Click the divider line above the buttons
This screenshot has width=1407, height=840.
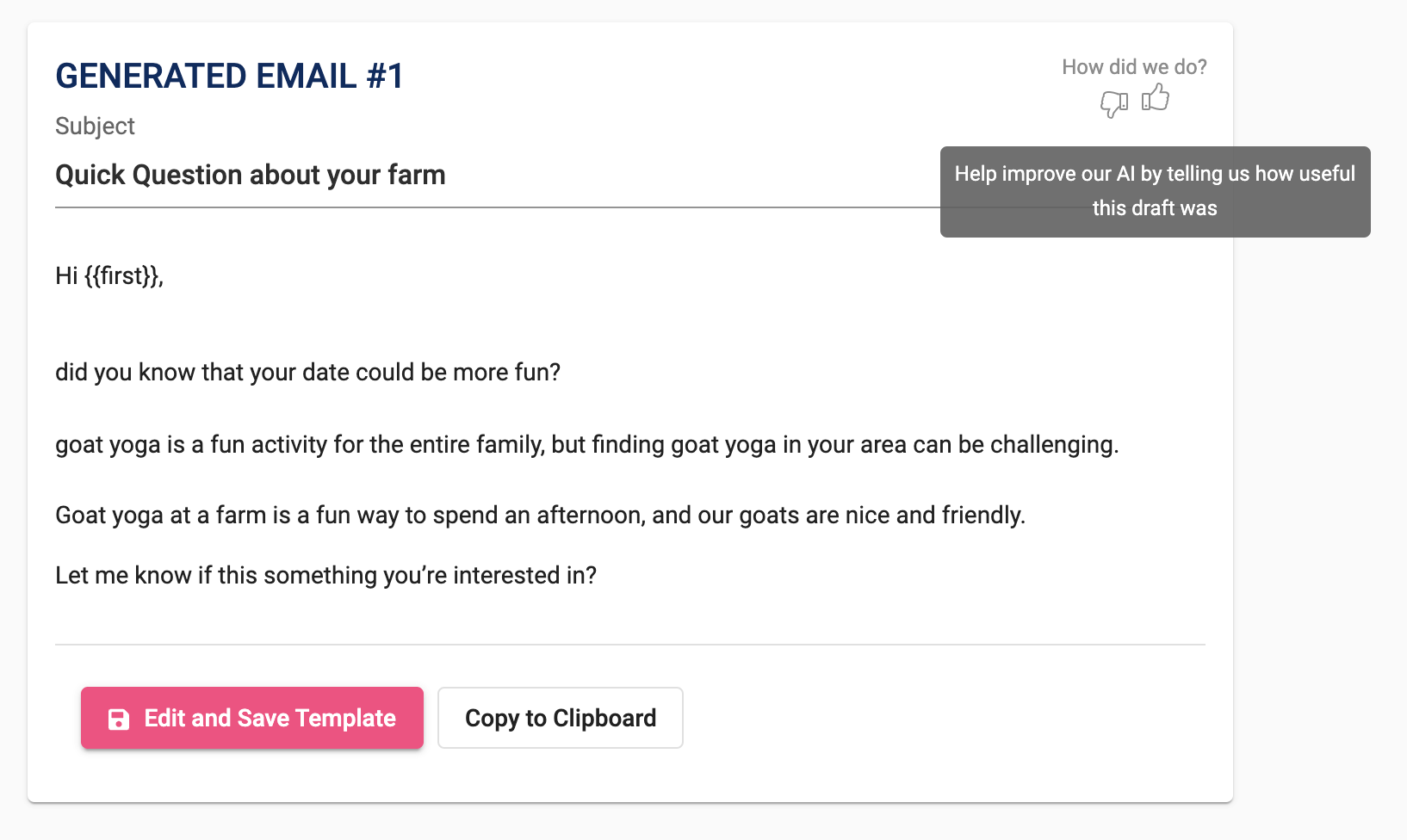tap(630, 645)
